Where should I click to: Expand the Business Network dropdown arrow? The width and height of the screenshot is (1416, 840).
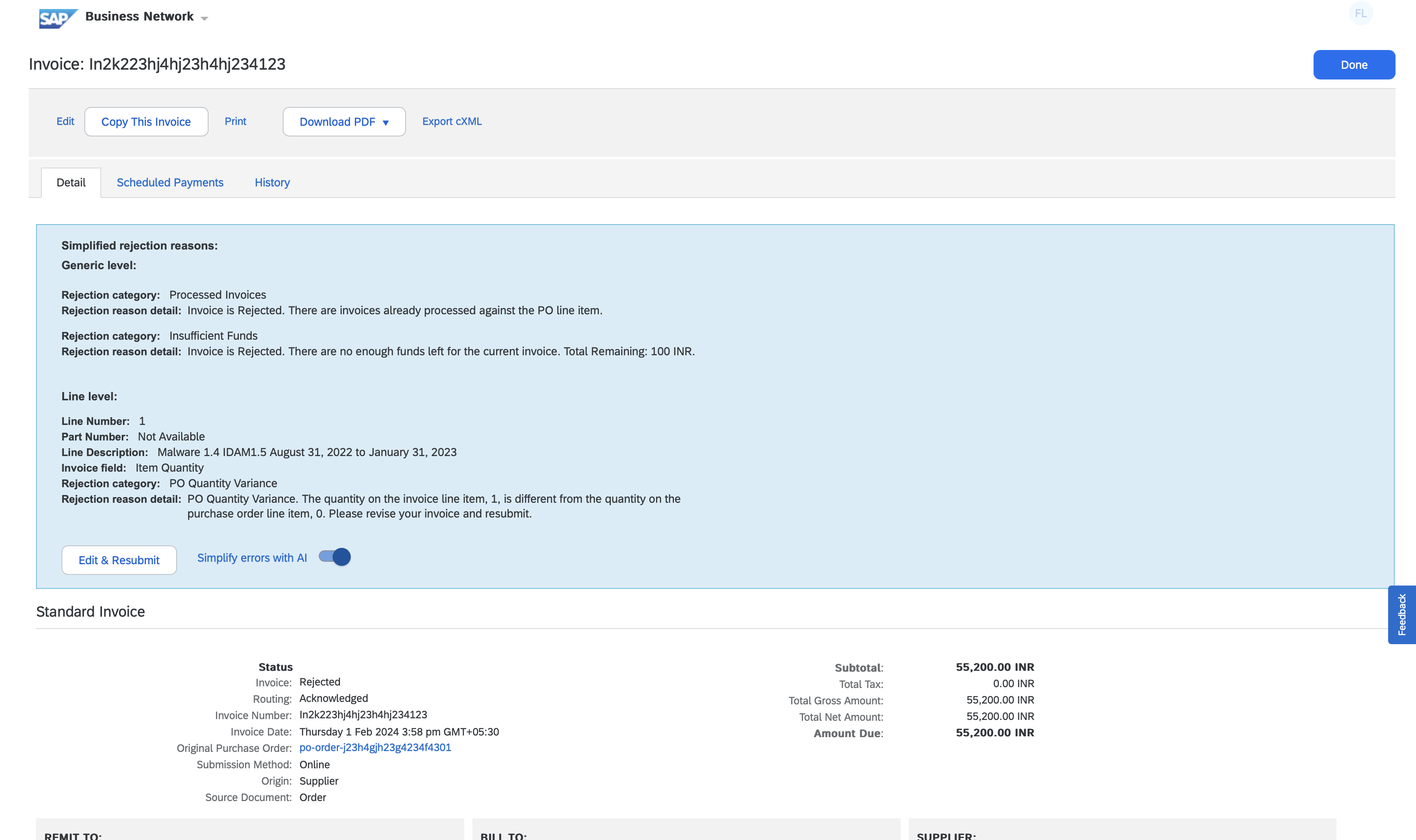tap(204, 19)
